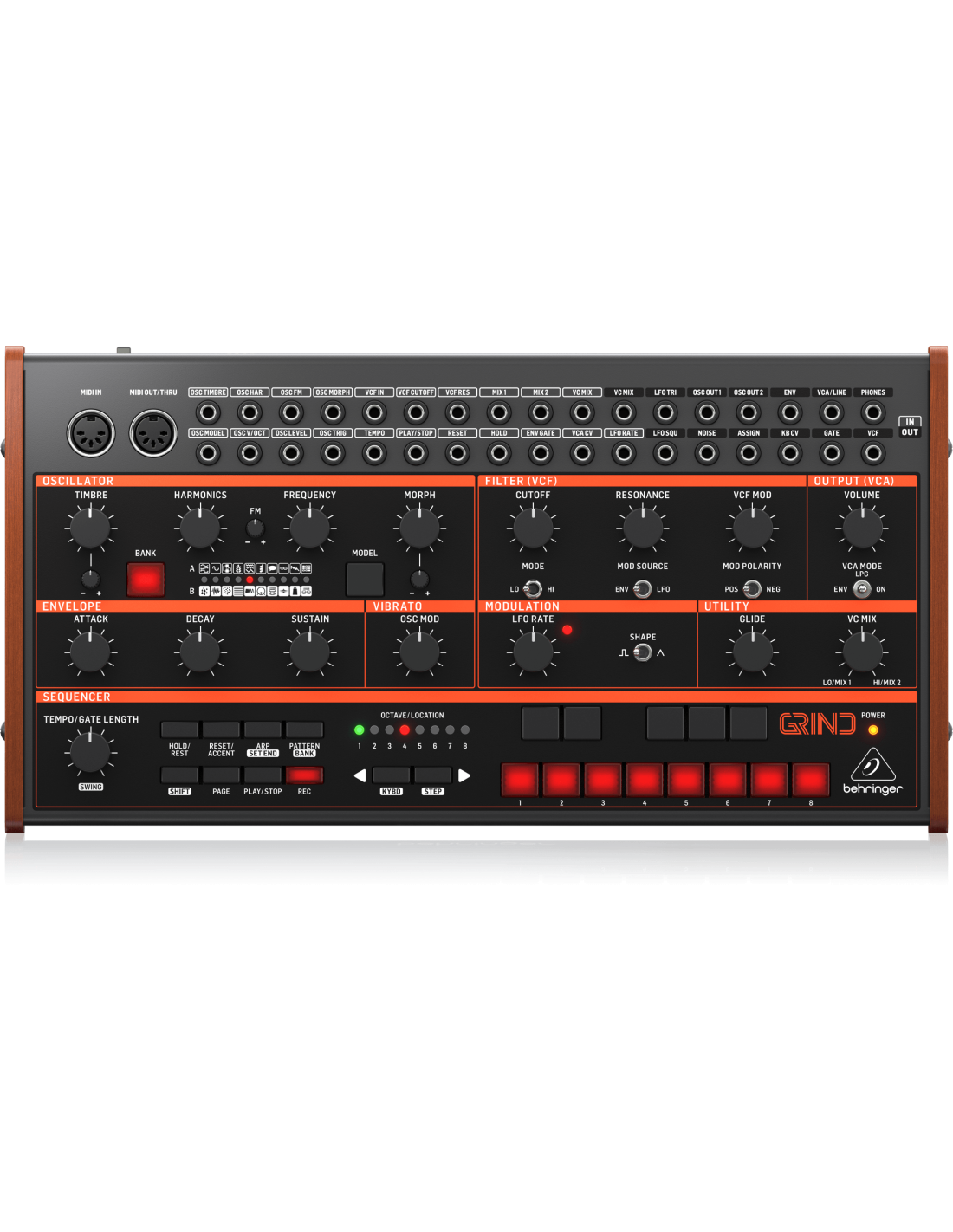Flip the LFO SHAPE switch
The image size is (953, 1232).
click(x=642, y=652)
